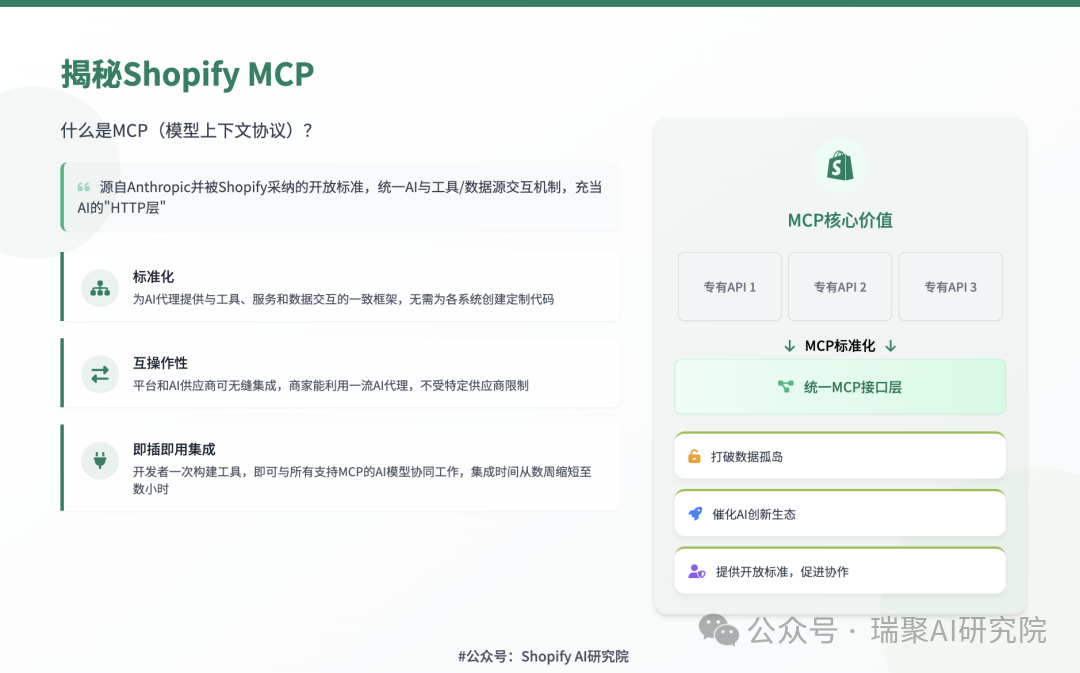Image resolution: width=1080 pixels, height=673 pixels.
Task: Click the down arrow left of MCP标准化
Action: pos(789,346)
